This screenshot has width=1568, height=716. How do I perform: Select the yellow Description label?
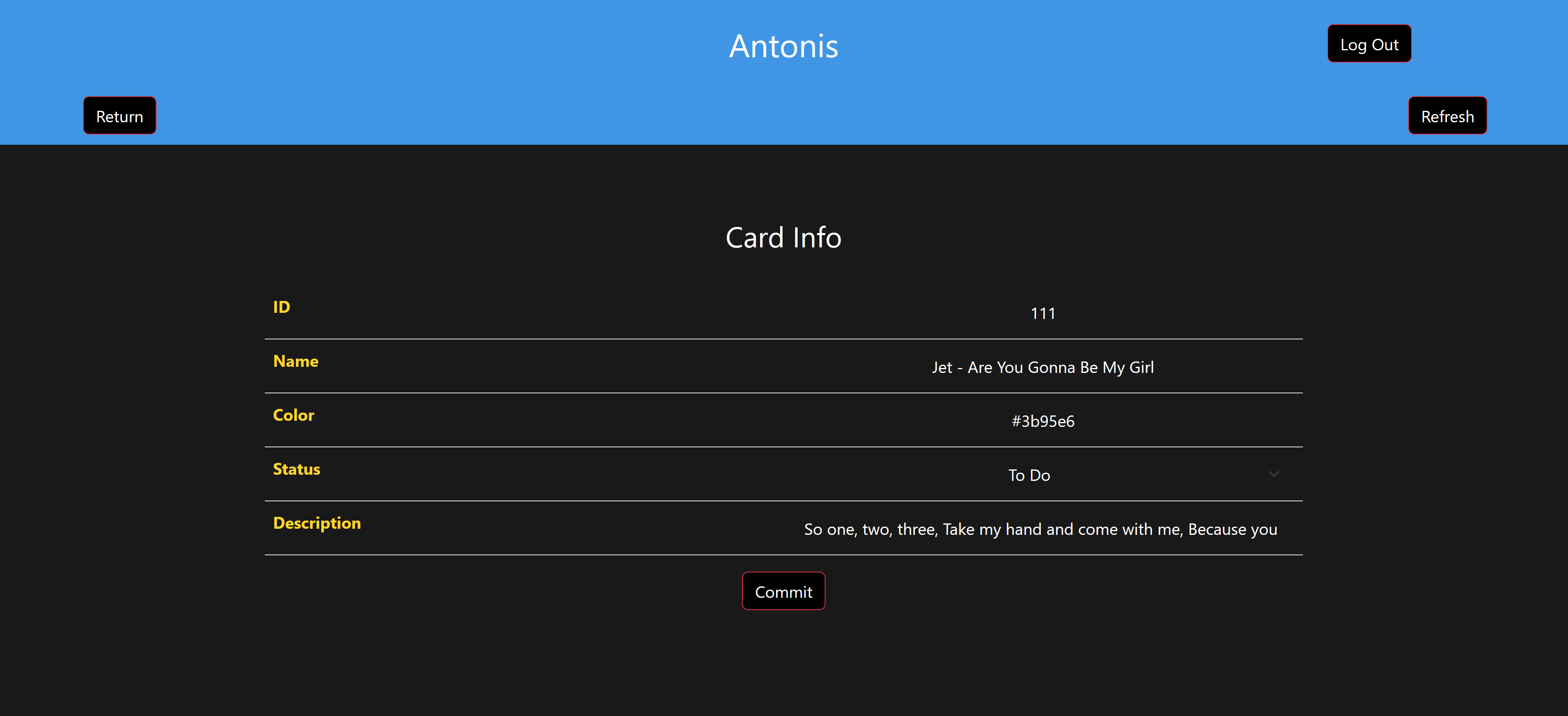tap(317, 523)
